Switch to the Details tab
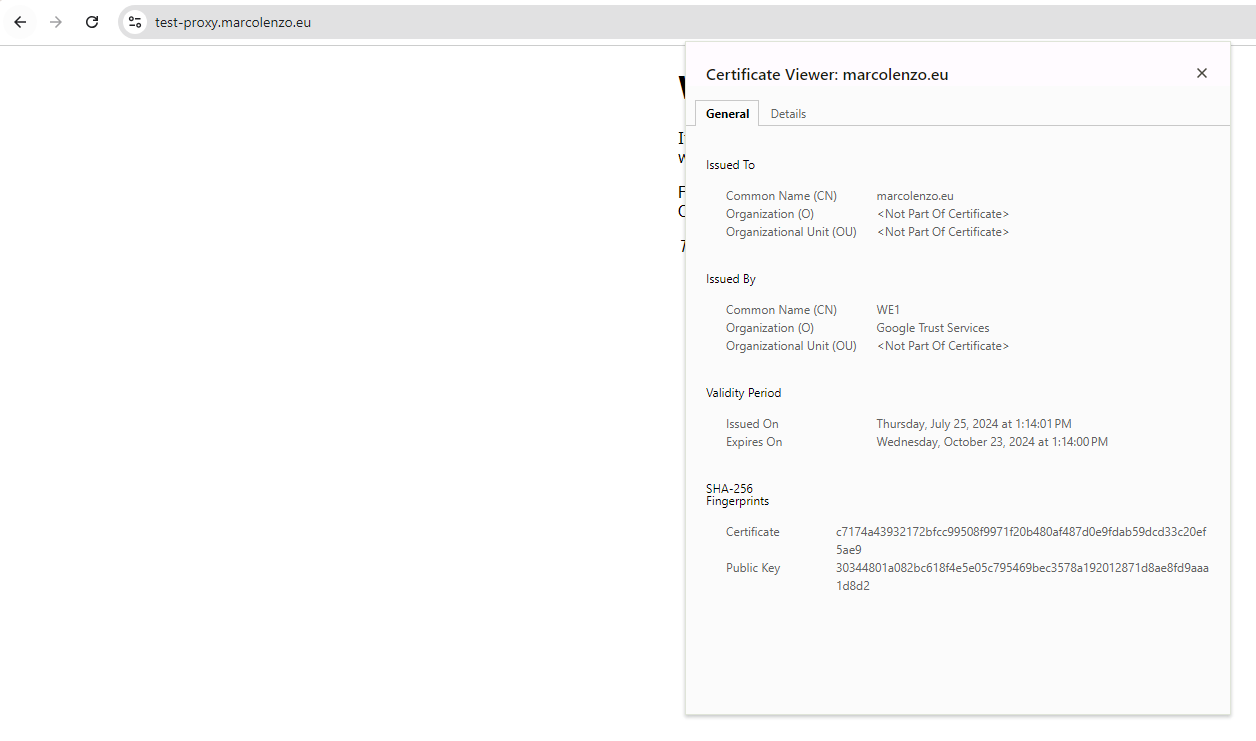Viewport: 1256px width, 741px height. click(x=788, y=113)
